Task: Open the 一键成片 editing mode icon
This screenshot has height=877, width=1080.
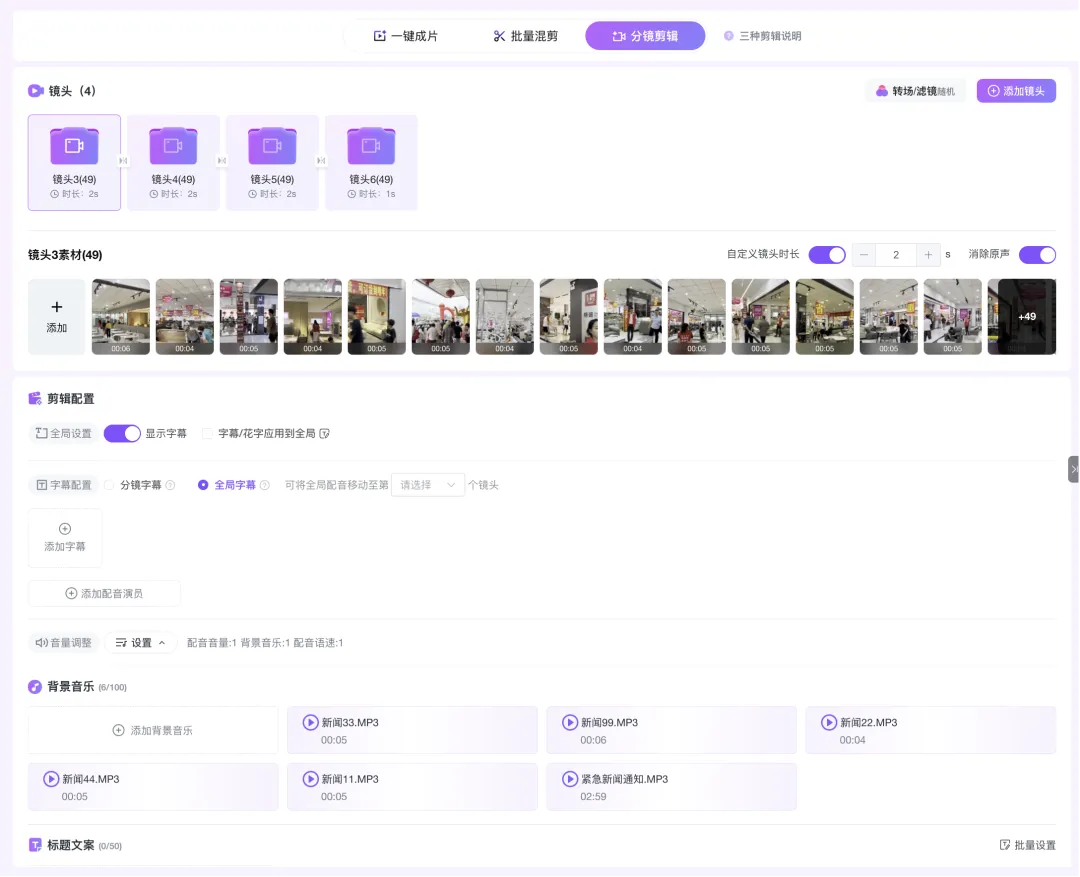Action: tap(380, 36)
